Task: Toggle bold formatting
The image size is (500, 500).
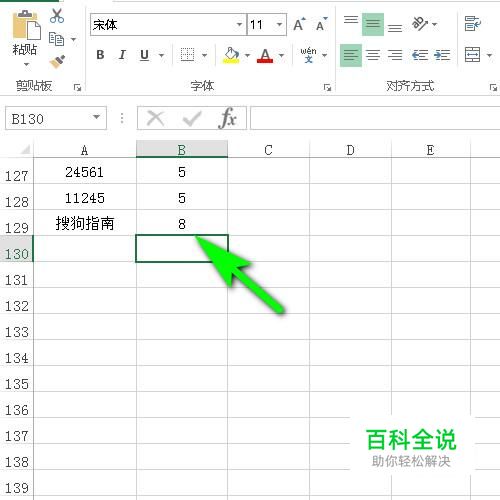Action: [x=100, y=55]
